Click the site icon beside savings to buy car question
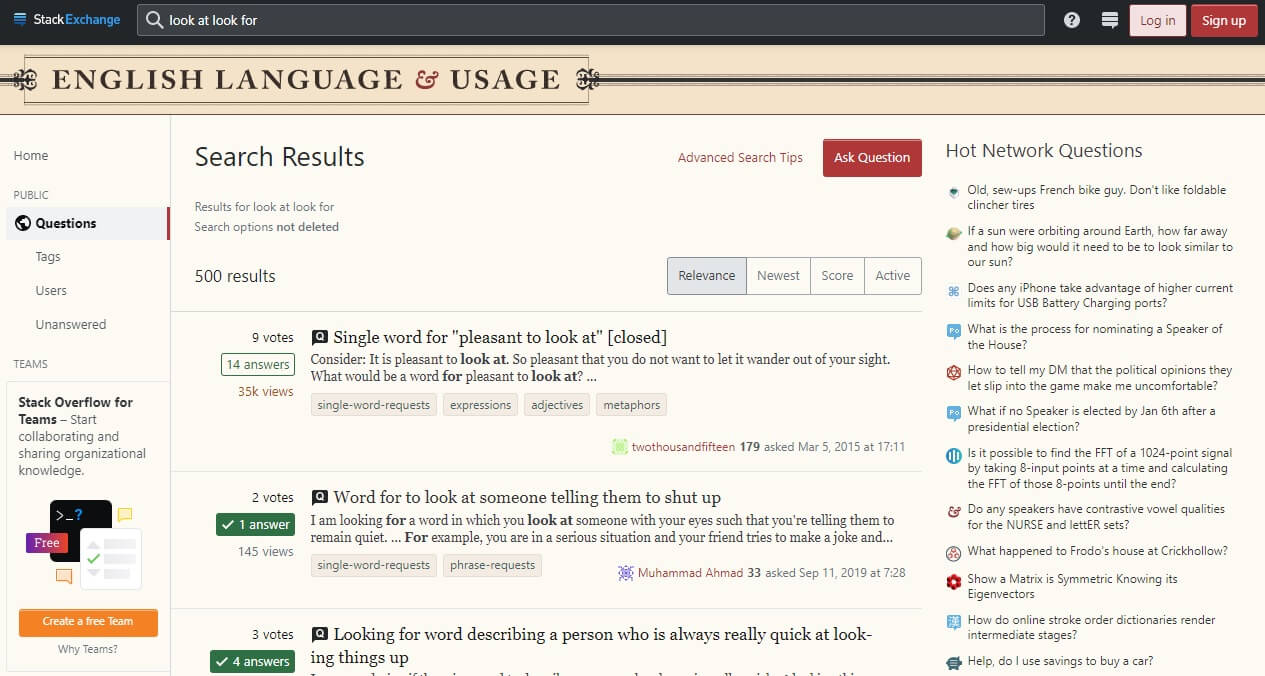Screen dimensions: 1265x676 pos(954,663)
